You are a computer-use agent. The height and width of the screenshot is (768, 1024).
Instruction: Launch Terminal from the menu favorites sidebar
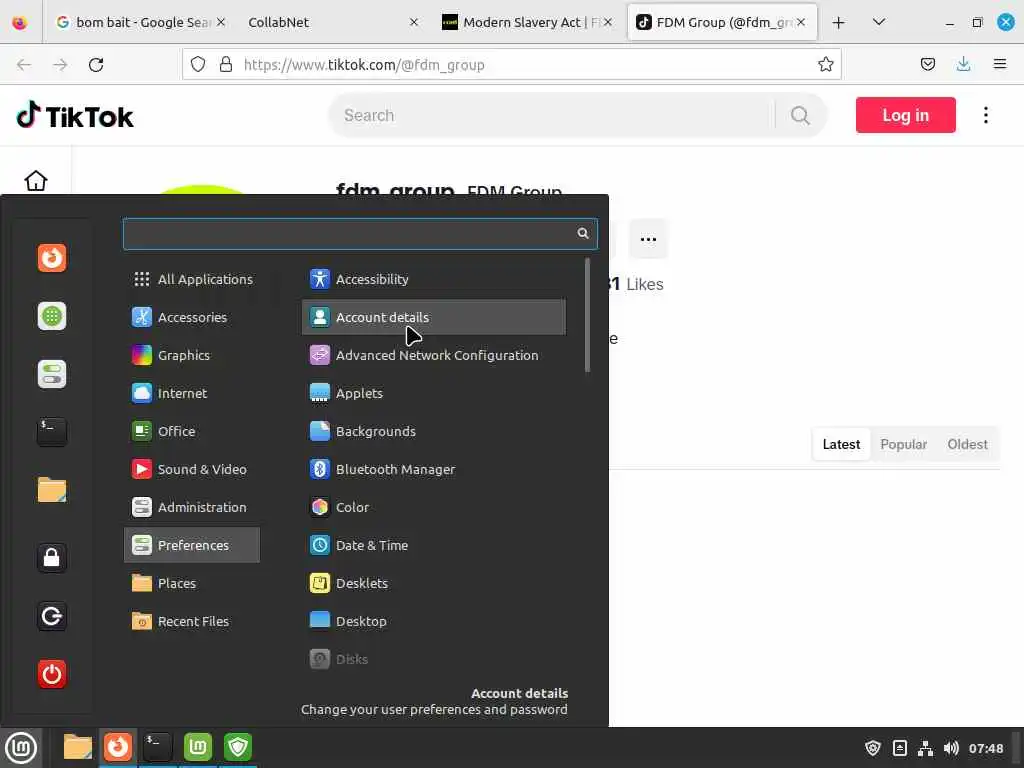[52, 432]
